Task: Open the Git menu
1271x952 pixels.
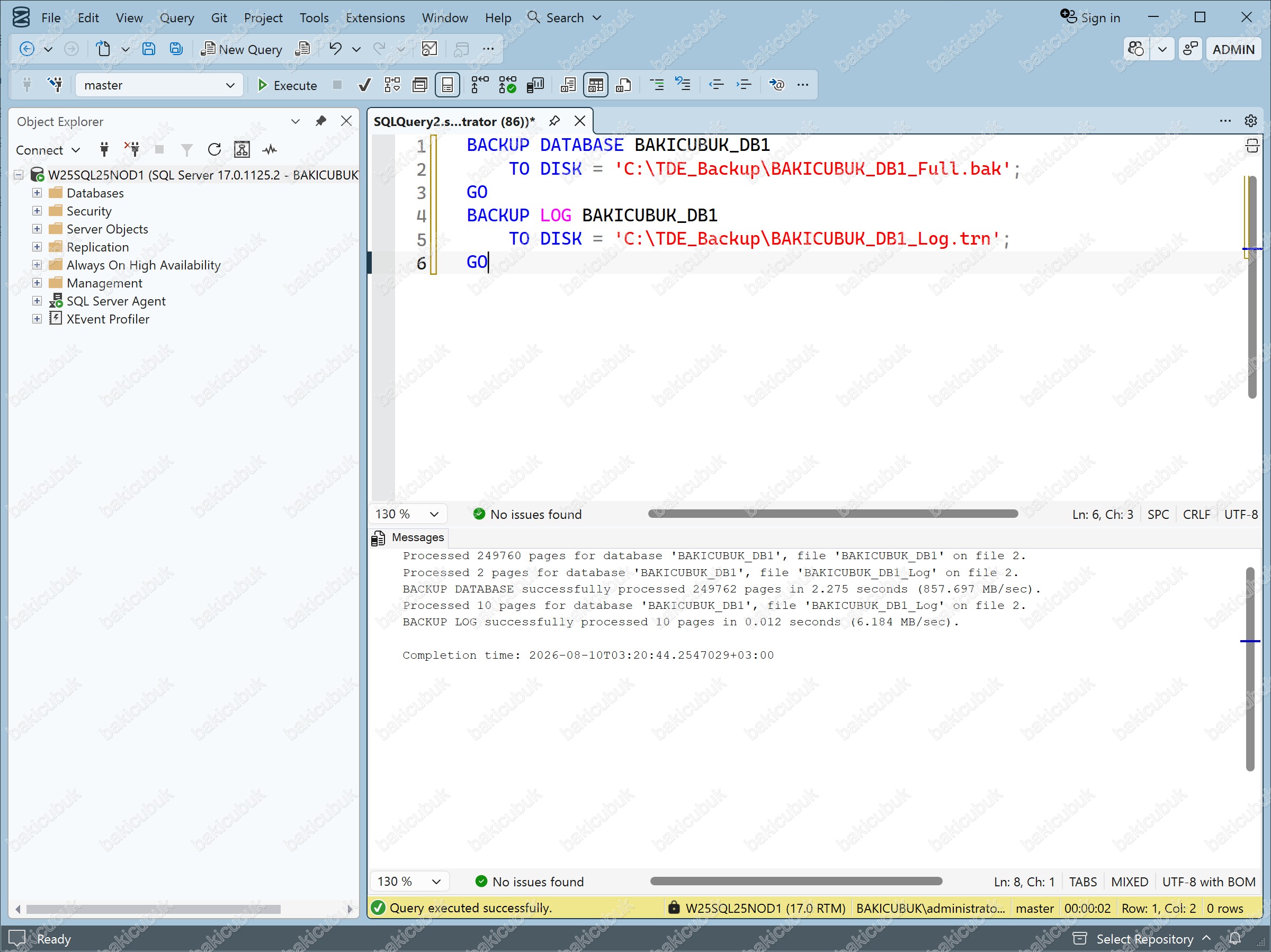Action: click(219, 18)
